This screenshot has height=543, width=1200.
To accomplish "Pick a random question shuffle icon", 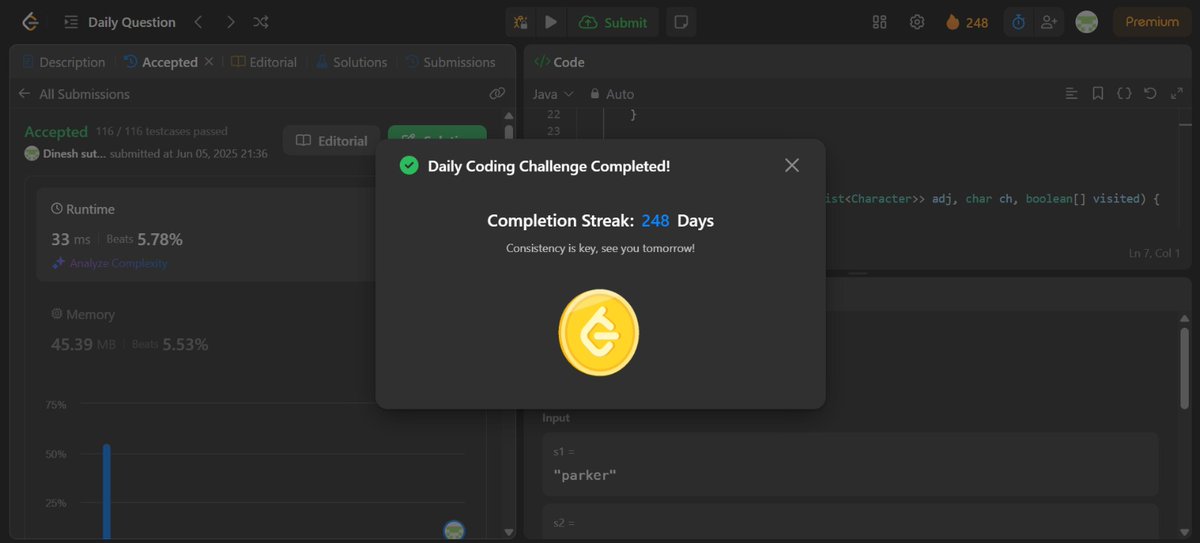I will tap(261, 22).
